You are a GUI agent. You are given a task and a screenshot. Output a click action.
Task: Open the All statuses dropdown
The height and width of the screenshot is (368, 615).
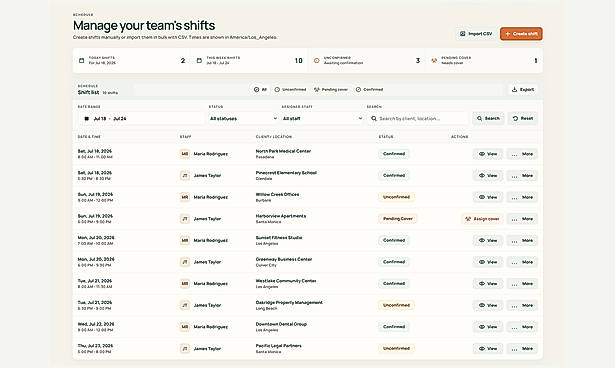coord(243,118)
